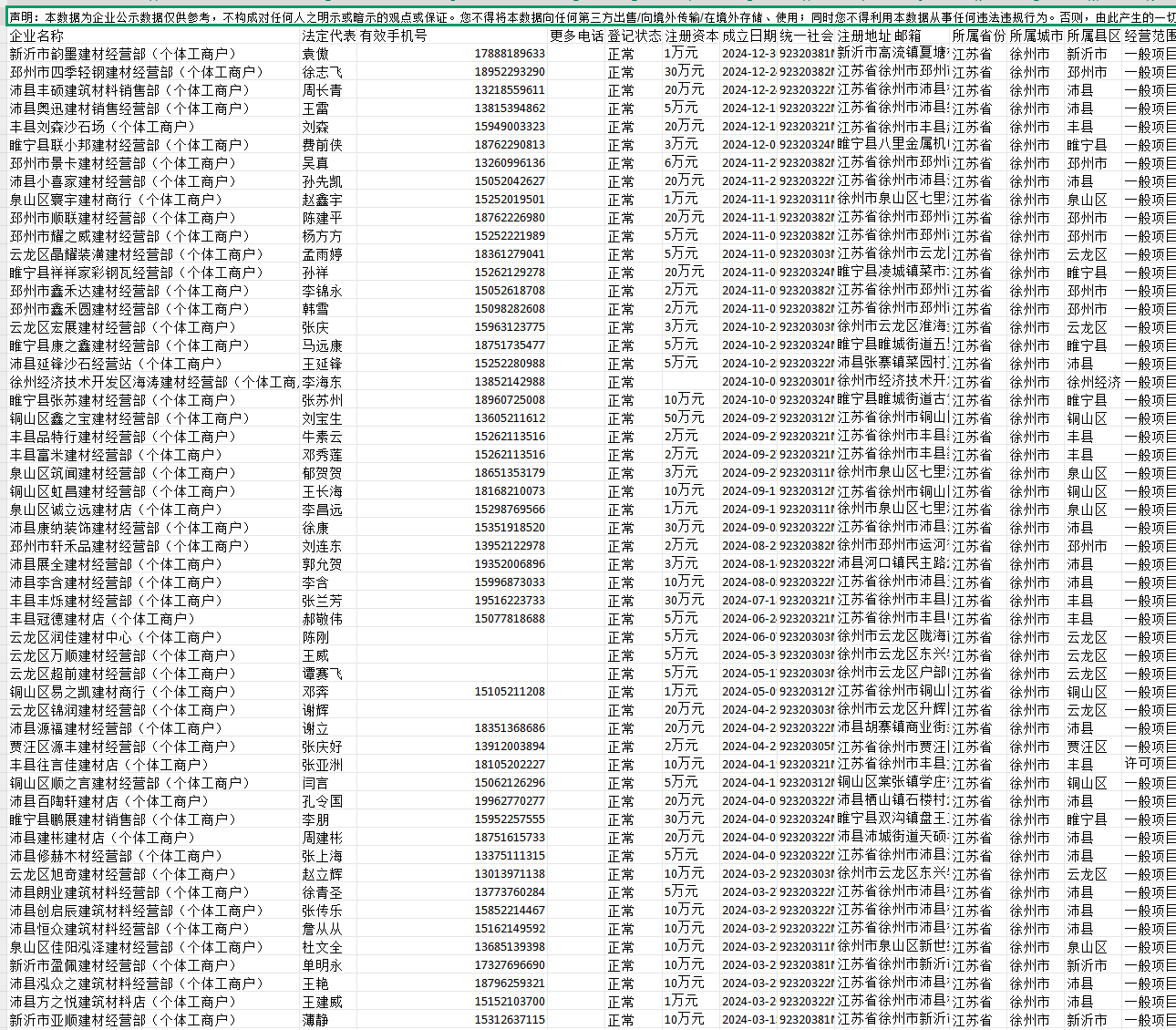Select the 所属省份 header cell

[977, 36]
